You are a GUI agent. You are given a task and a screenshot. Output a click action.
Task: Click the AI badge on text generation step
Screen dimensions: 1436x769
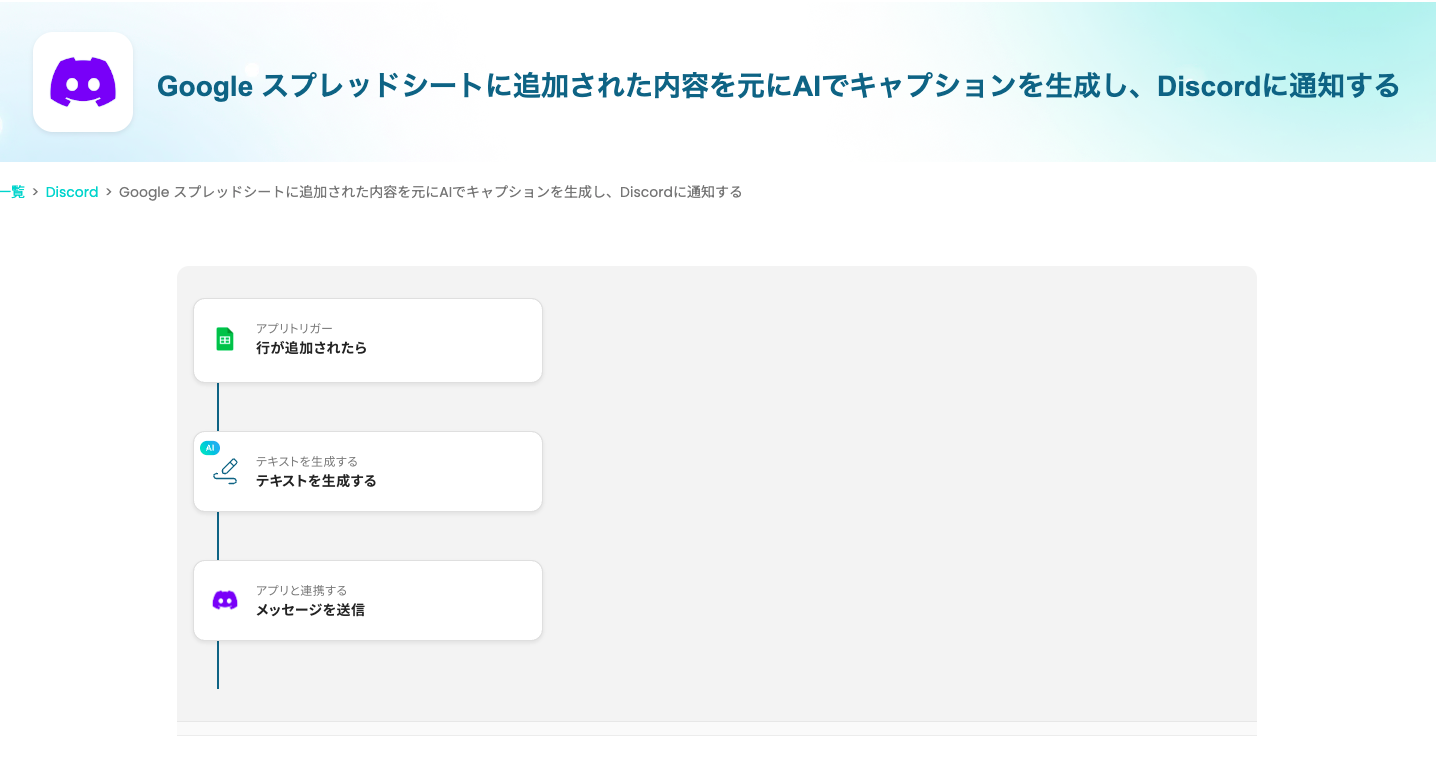click(210, 448)
